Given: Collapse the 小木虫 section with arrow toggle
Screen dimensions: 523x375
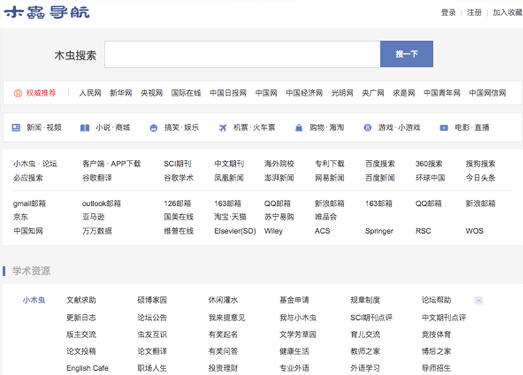Looking at the screenshot, I should click(x=479, y=301).
